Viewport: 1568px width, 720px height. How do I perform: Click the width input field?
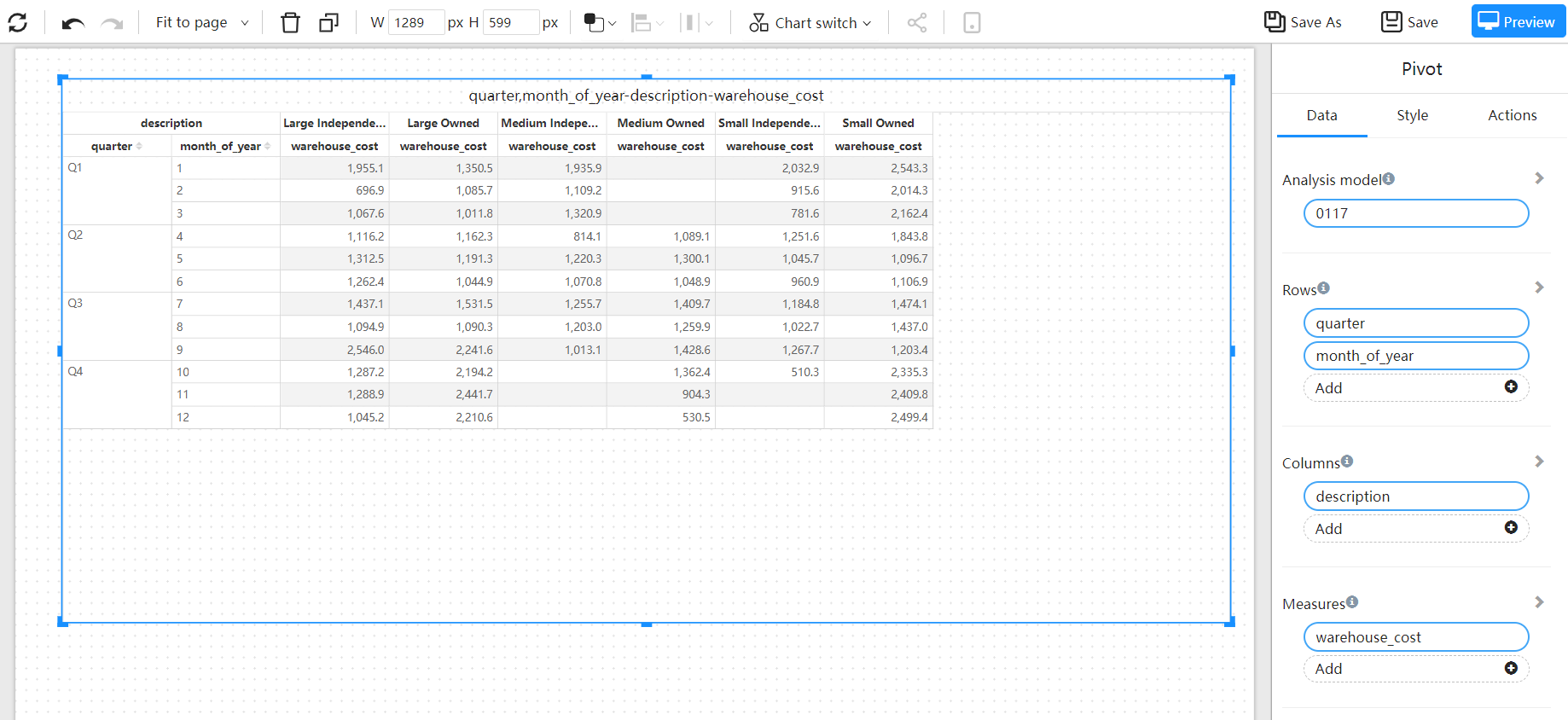(415, 22)
